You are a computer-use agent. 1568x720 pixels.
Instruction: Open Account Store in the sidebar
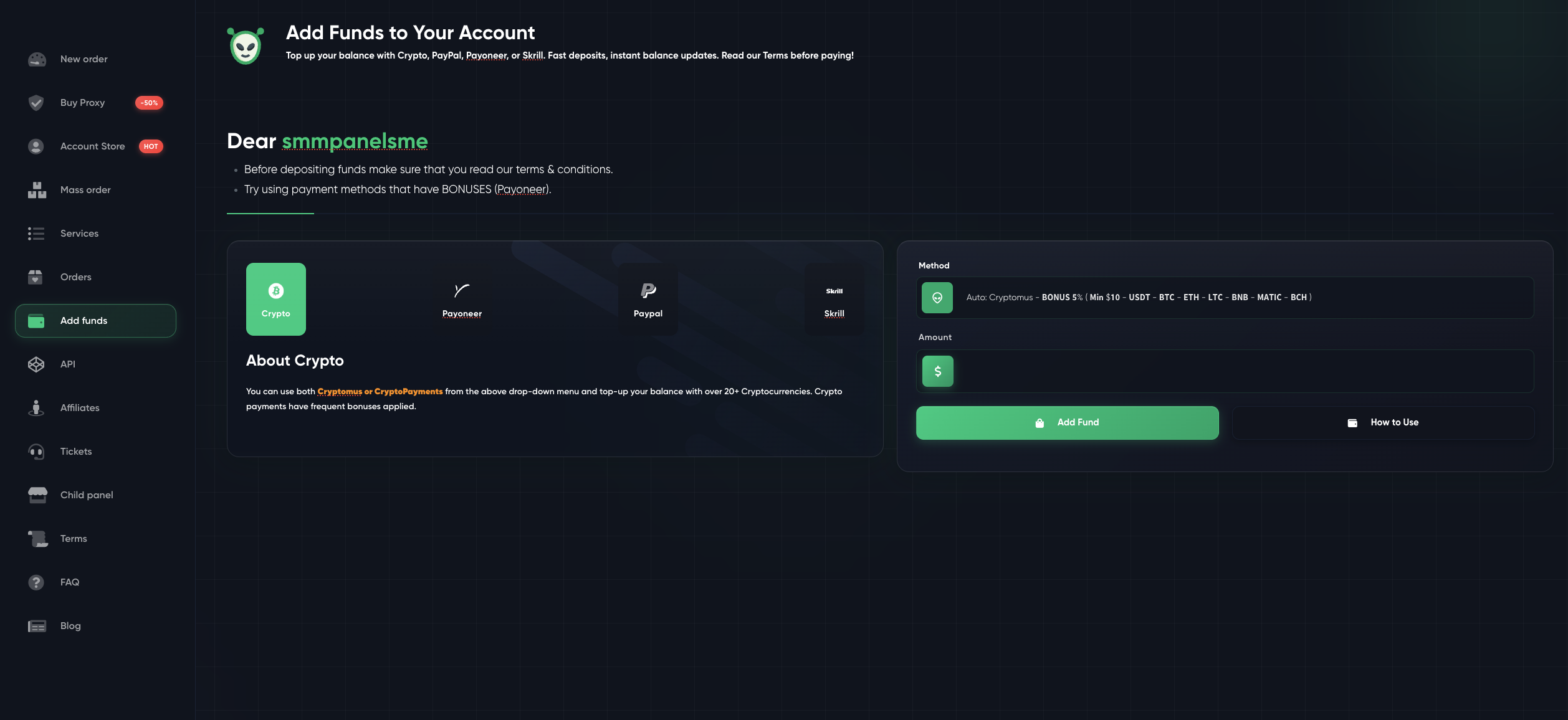point(92,146)
